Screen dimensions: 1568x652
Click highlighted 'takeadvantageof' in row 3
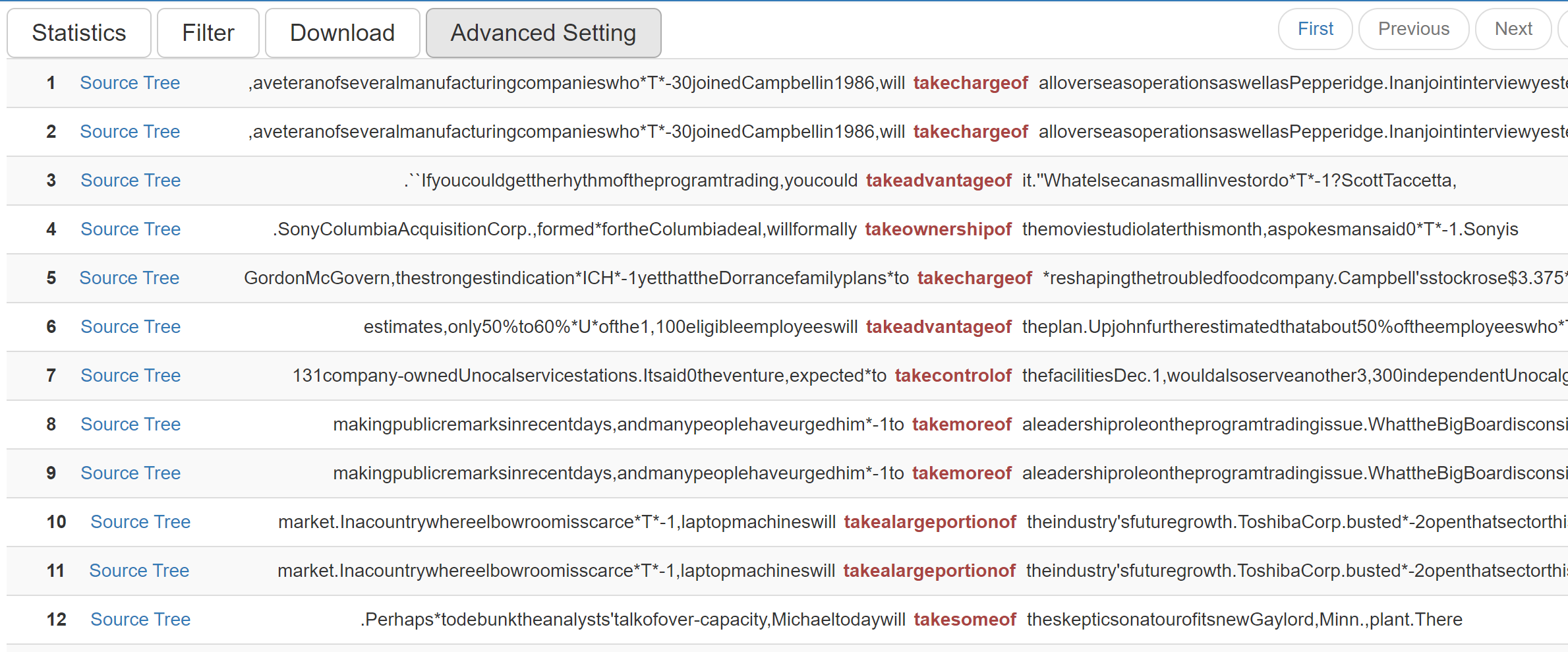tap(938, 181)
